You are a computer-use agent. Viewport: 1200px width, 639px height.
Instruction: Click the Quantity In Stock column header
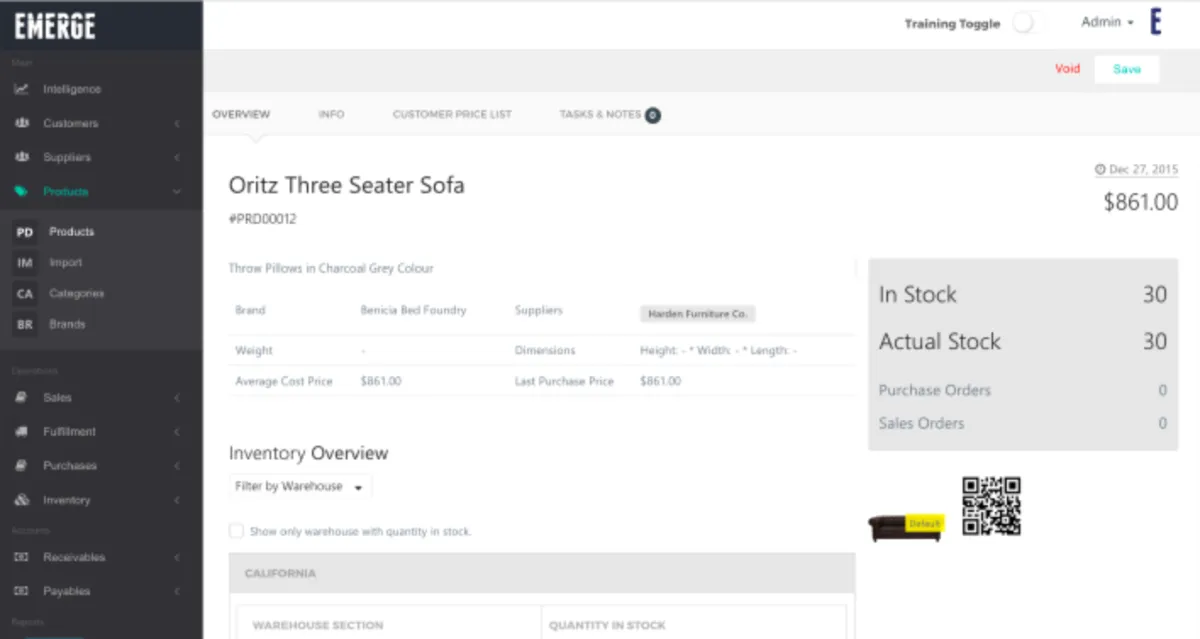[607, 625]
